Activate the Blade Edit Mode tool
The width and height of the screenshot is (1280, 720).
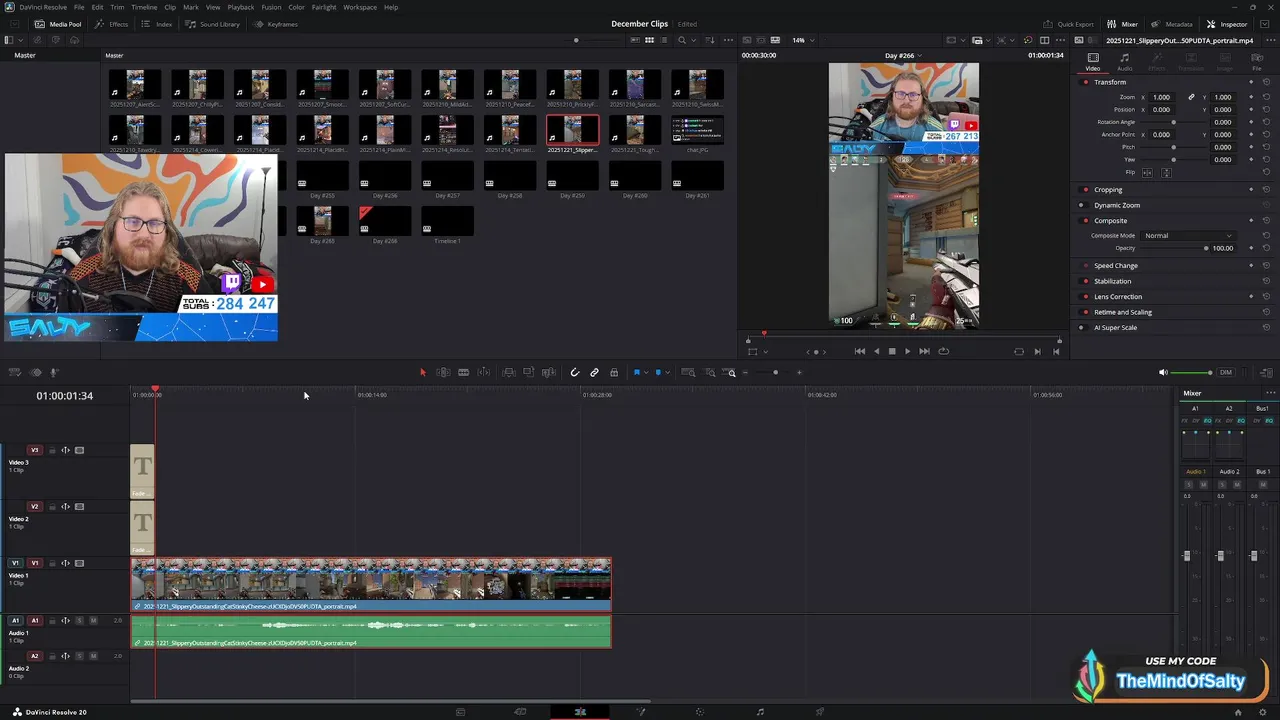[x=463, y=372]
